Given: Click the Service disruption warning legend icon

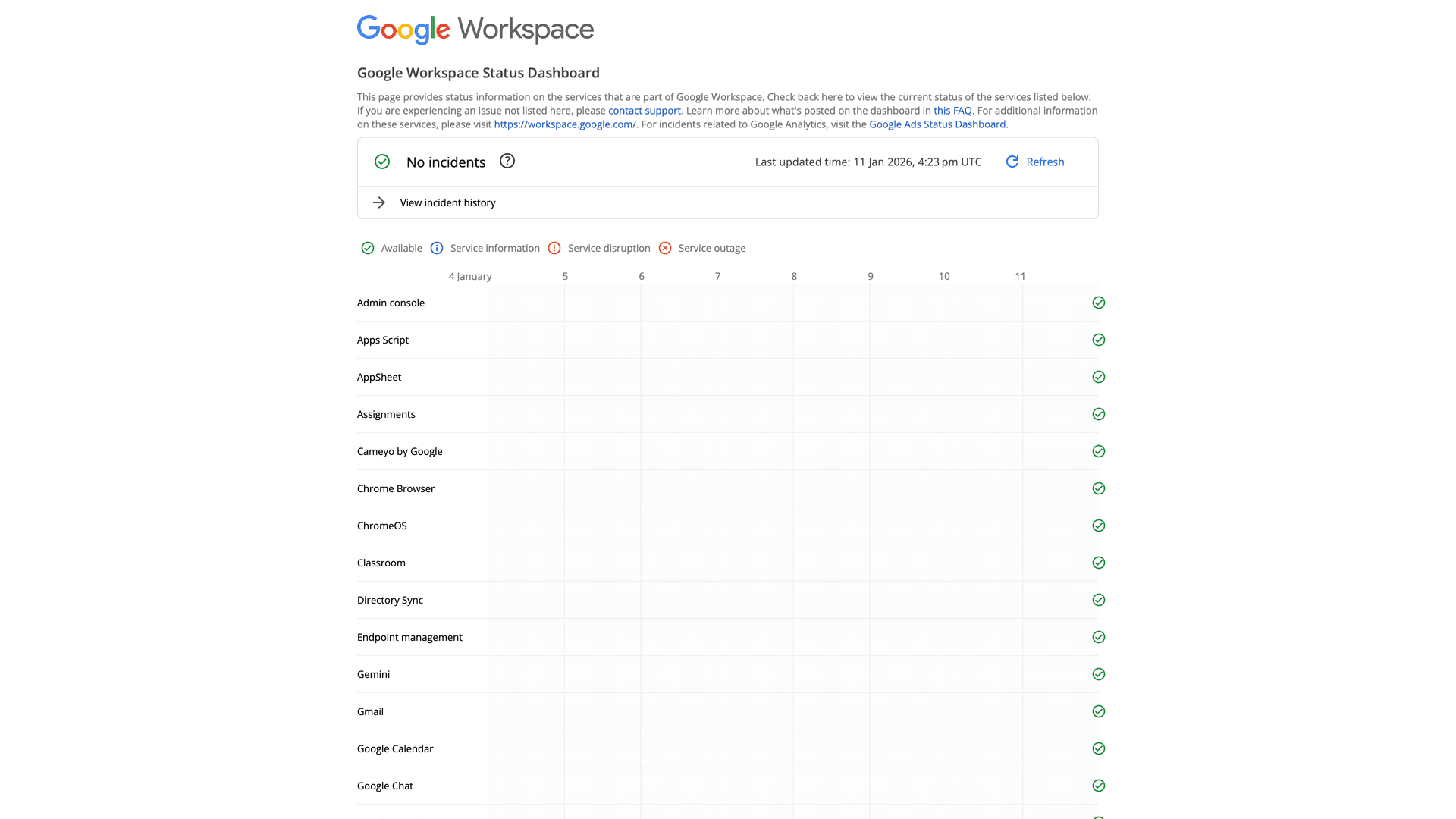Looking at the screenshot, I should coord(554,248).
